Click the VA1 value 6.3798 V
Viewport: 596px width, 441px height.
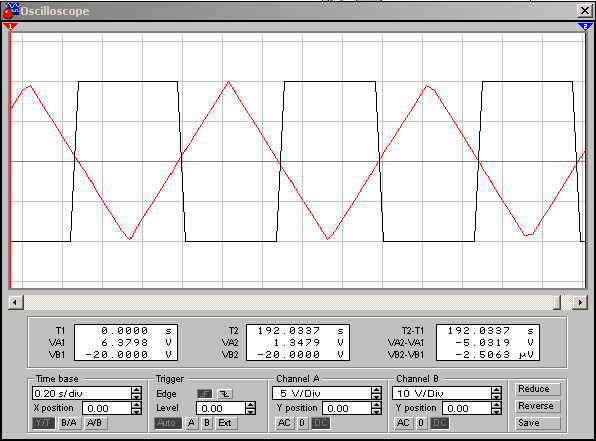tap(136, 343)
